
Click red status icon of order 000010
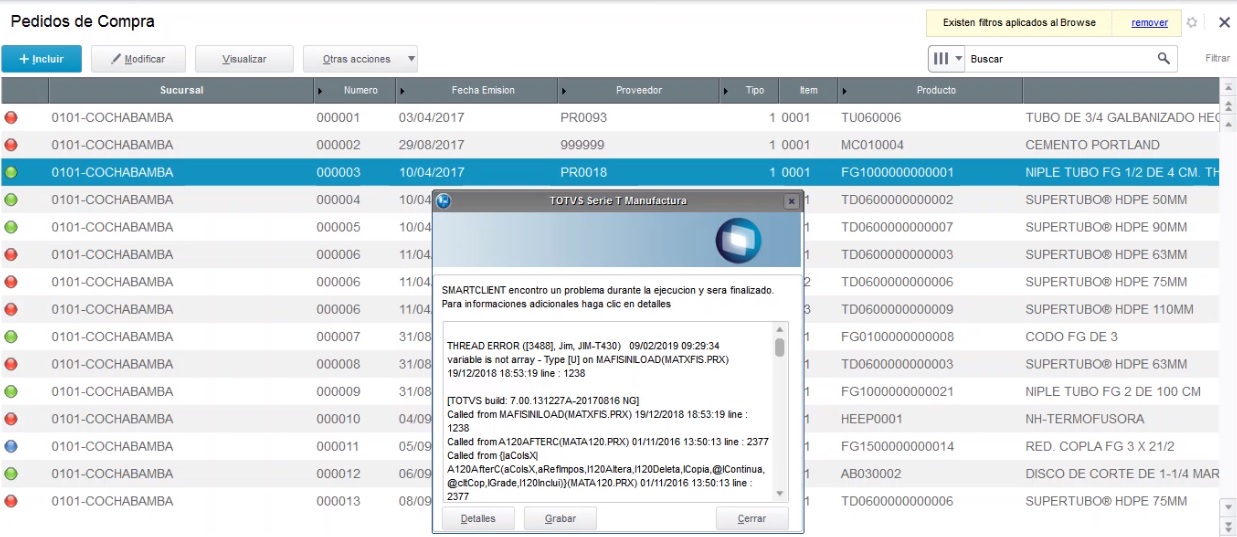point(11,419)
